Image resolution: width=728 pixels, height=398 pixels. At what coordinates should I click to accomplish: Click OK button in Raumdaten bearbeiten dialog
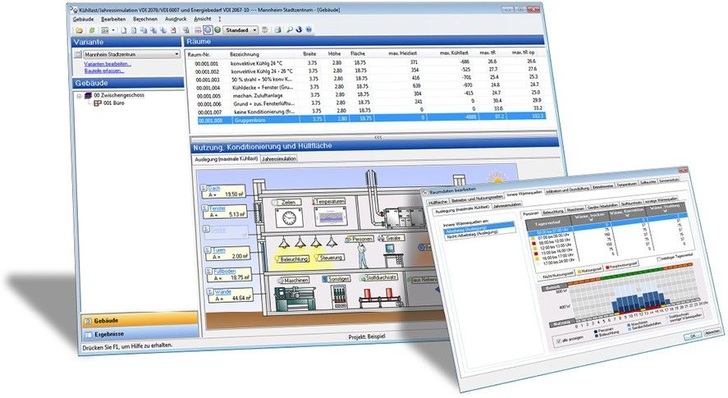coord(693,335)
